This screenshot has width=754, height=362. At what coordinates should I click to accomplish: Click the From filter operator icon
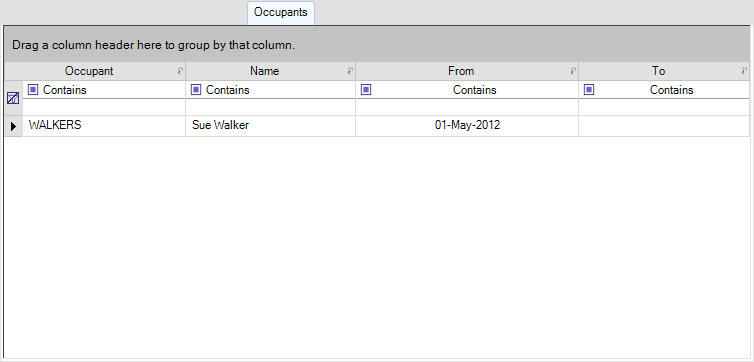tap(366, 89)
